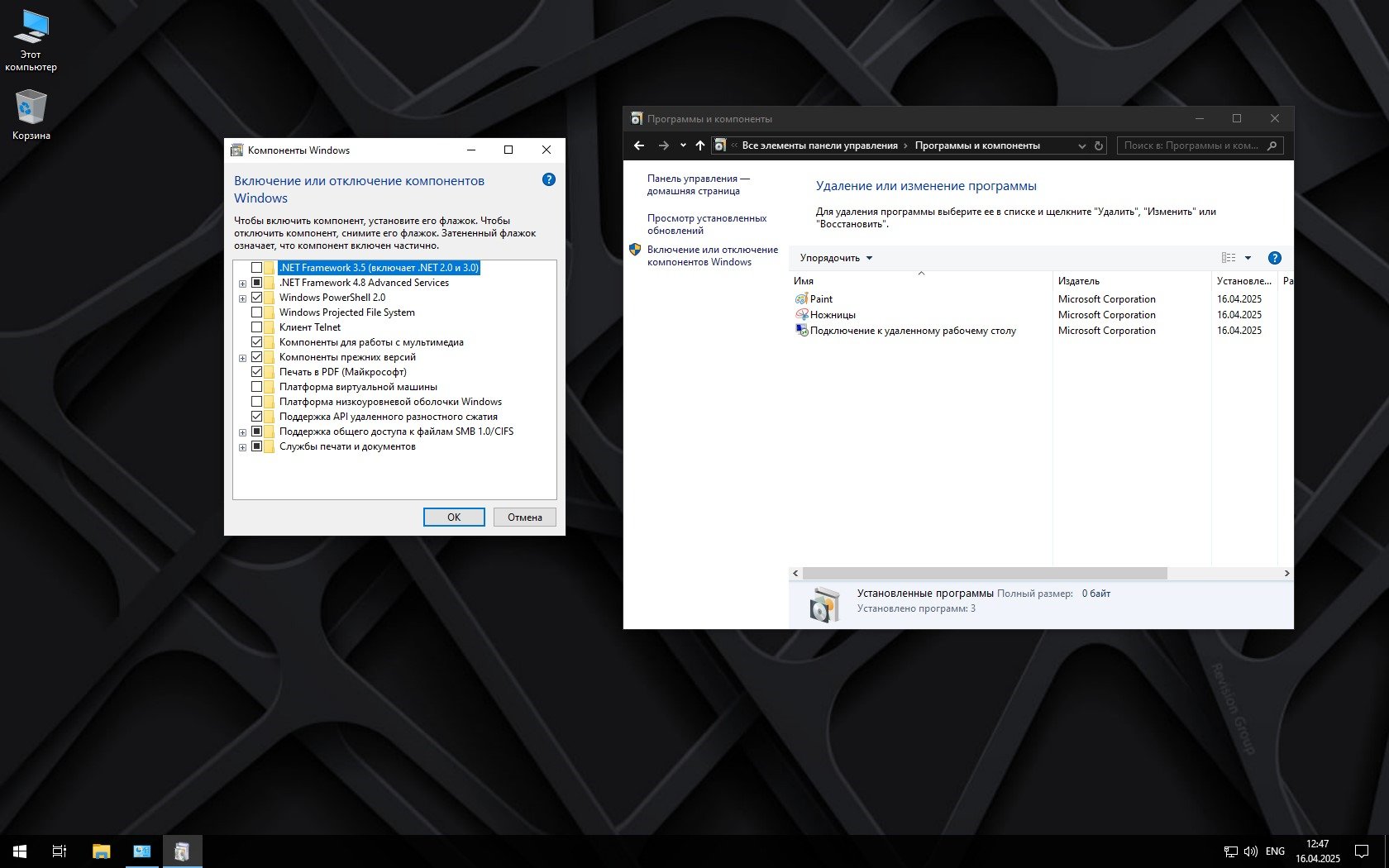Uncheck Microsoft Print to PDF checkbox
The width and height of the screenshot is (1389, 868).
(257, 372)
